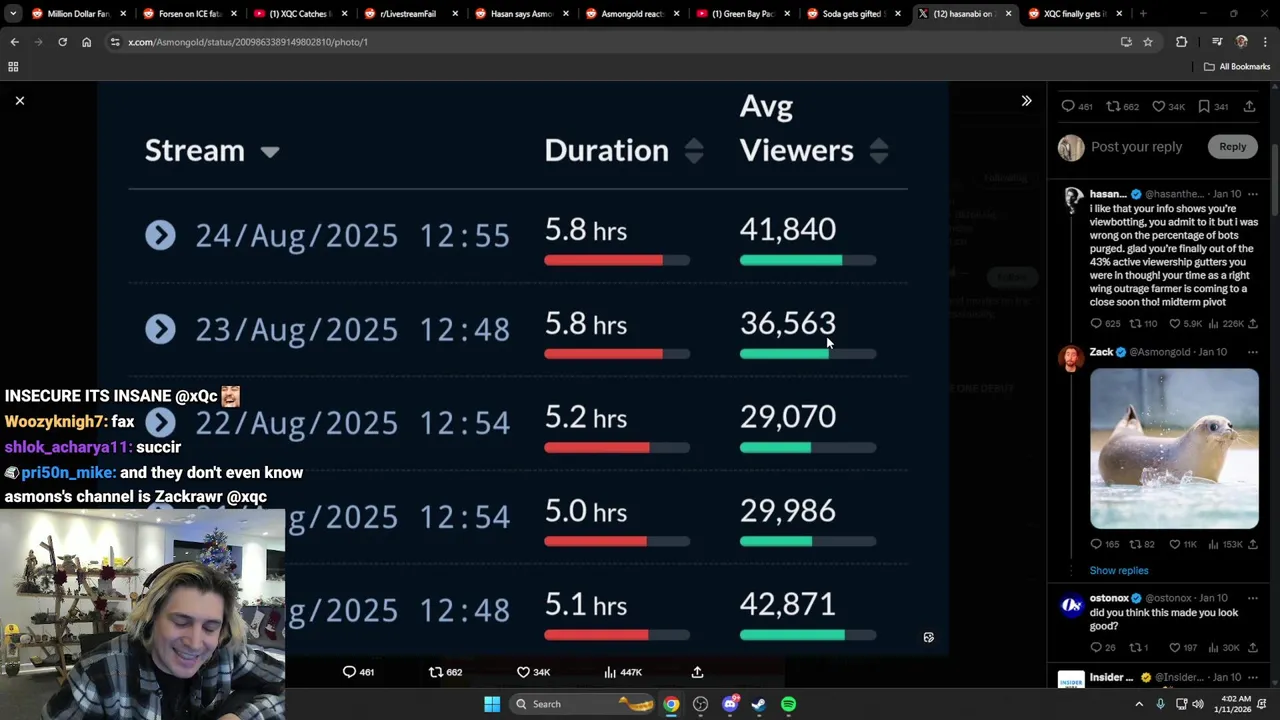
Task: Expand the 24/Aug/2025 12:55 stream row
Action: coord(160,235)
